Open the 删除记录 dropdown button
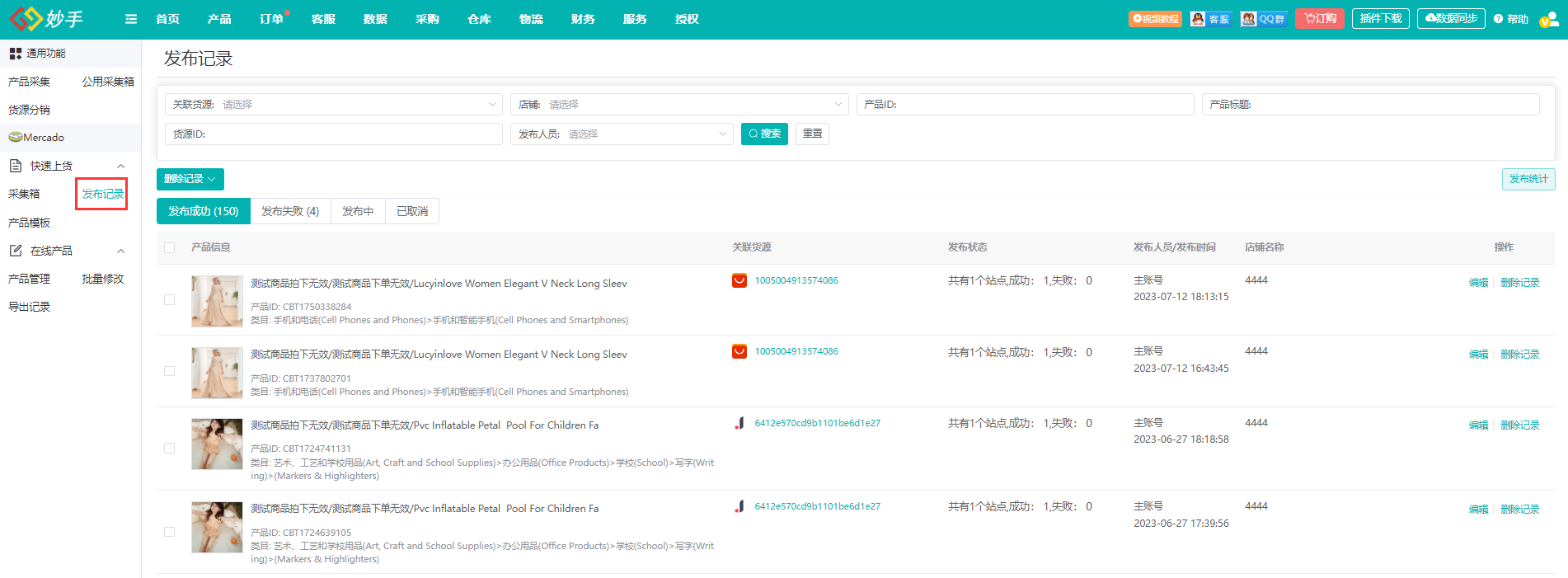The width and height of the screenshot is (1568, 578). tap(190, 179)
